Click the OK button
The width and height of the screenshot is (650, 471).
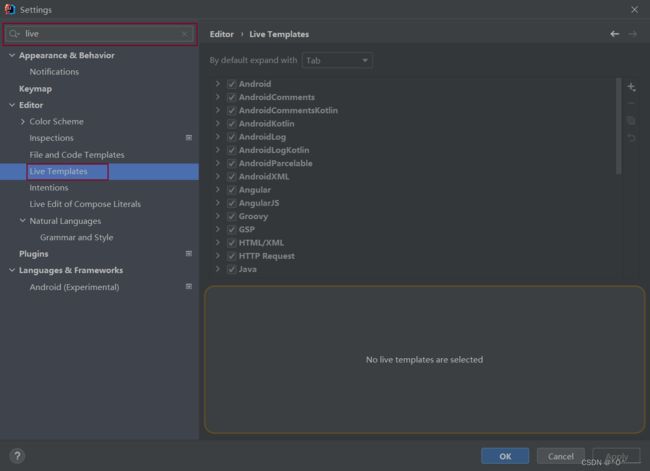tap(505, 456)
